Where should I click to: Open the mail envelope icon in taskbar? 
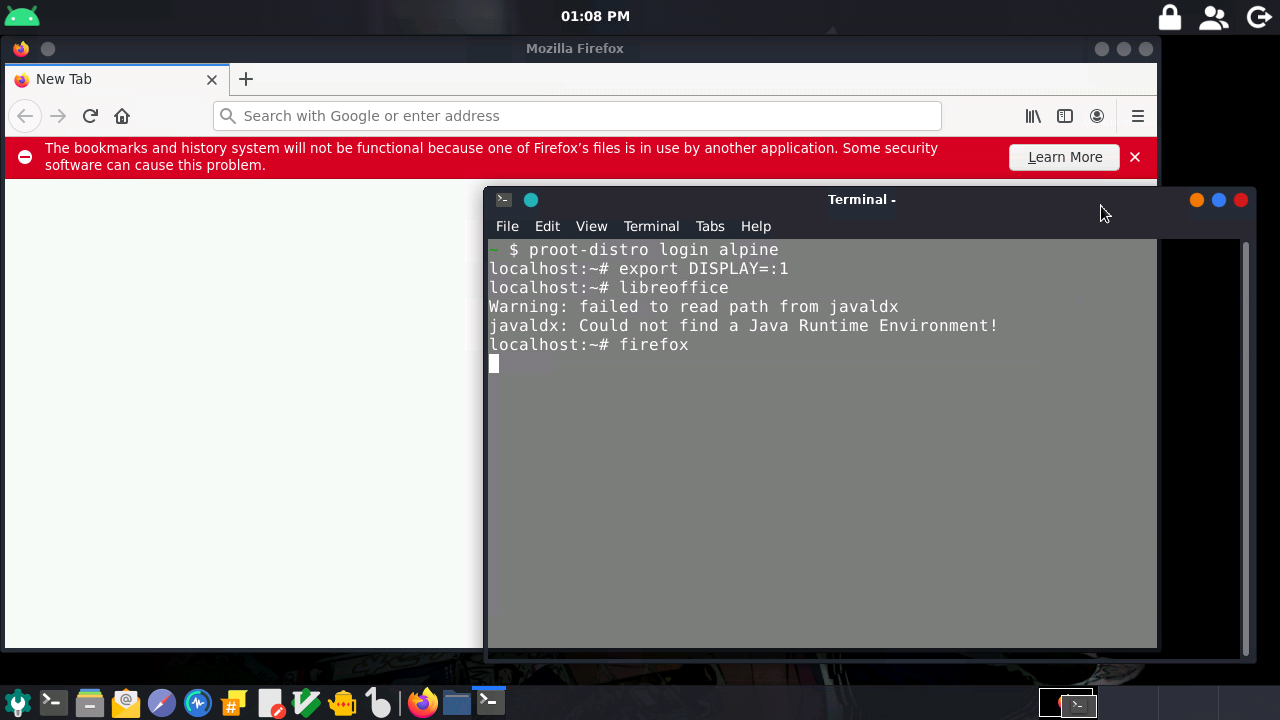(126, 703)
